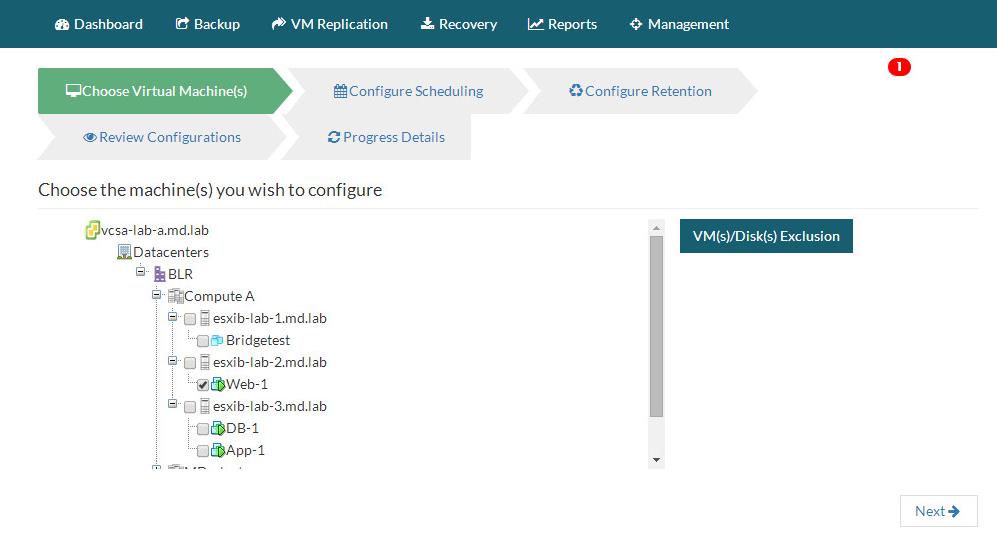The width and height of the screenshot is (997, 533).
Task: Check the DB-1 virtual machine checkbox
Action: 203,429
